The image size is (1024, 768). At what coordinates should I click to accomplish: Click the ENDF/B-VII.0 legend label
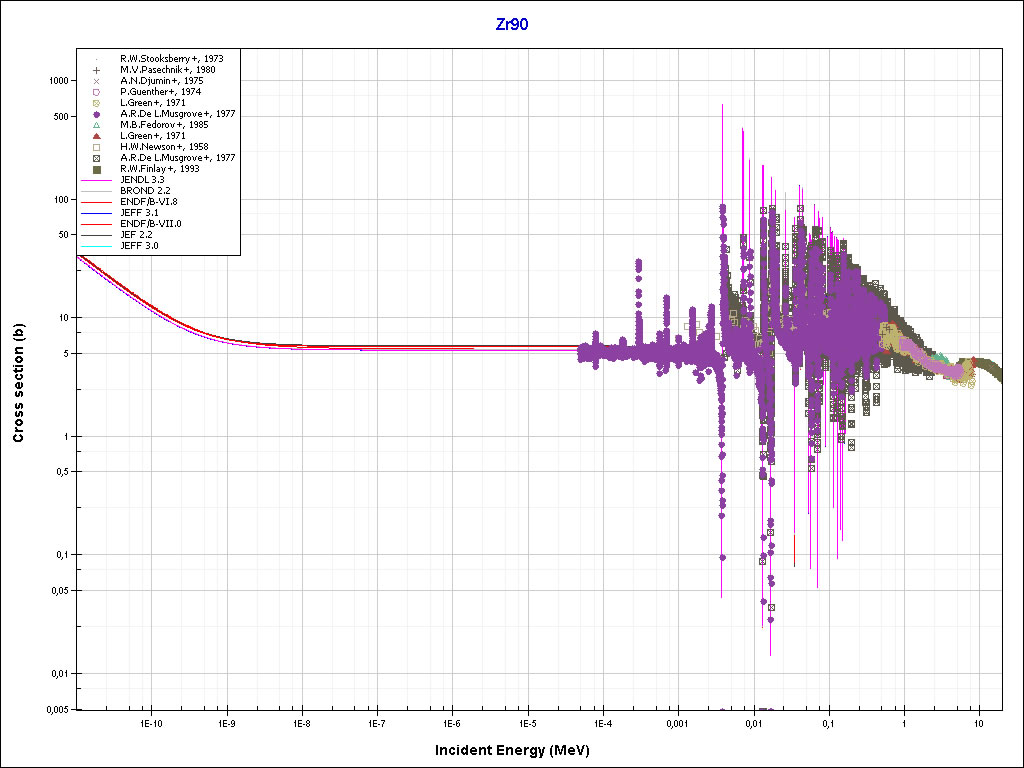pyautogui.click(x=150, y=224)
